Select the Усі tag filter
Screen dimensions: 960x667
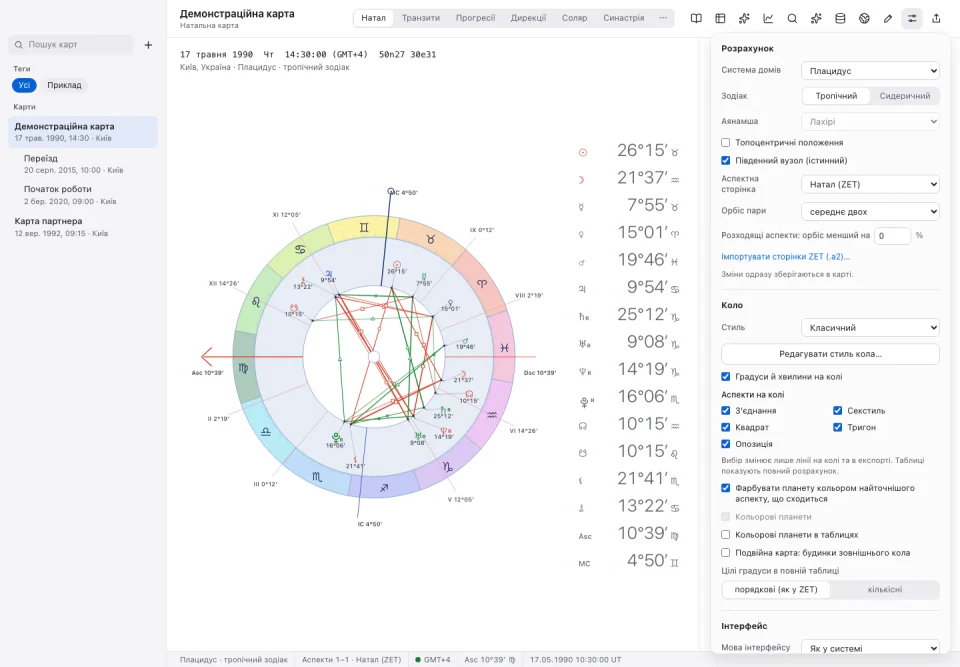click(24, 85)
